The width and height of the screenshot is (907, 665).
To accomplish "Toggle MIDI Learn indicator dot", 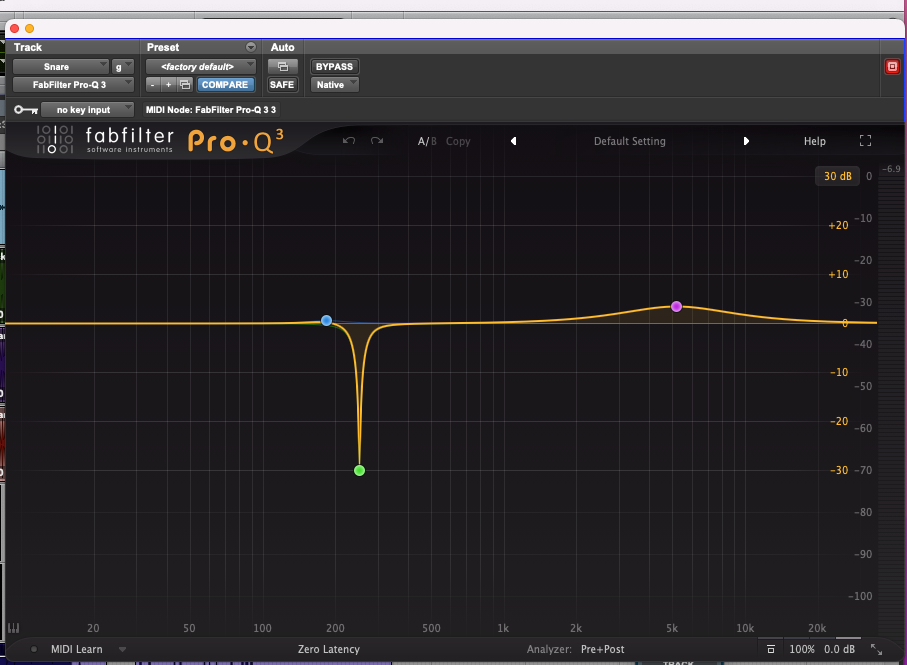I will pyautogui.click(x=34, y=649).
